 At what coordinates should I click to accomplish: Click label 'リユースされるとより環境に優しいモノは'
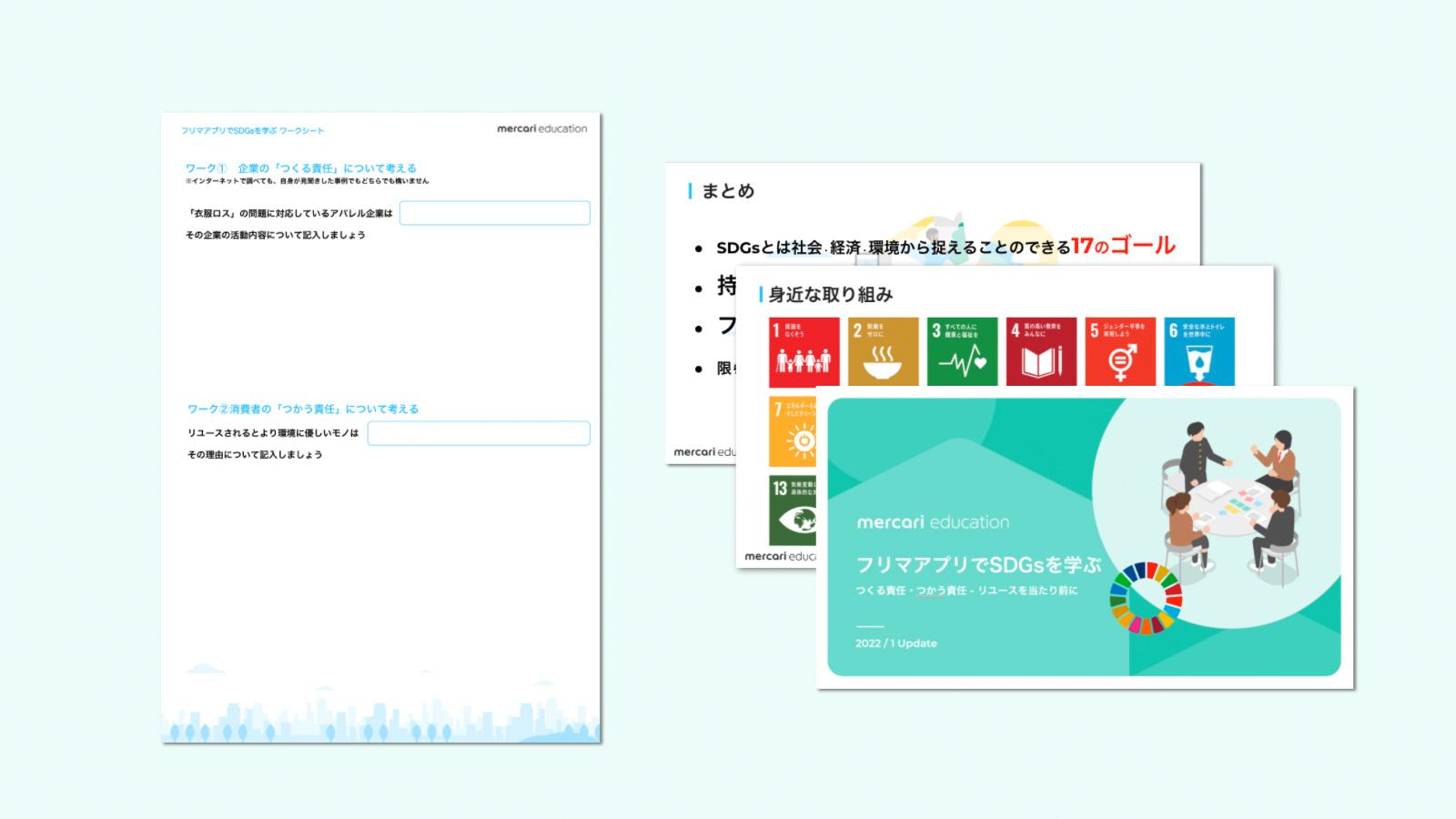(x=273, y=433)
